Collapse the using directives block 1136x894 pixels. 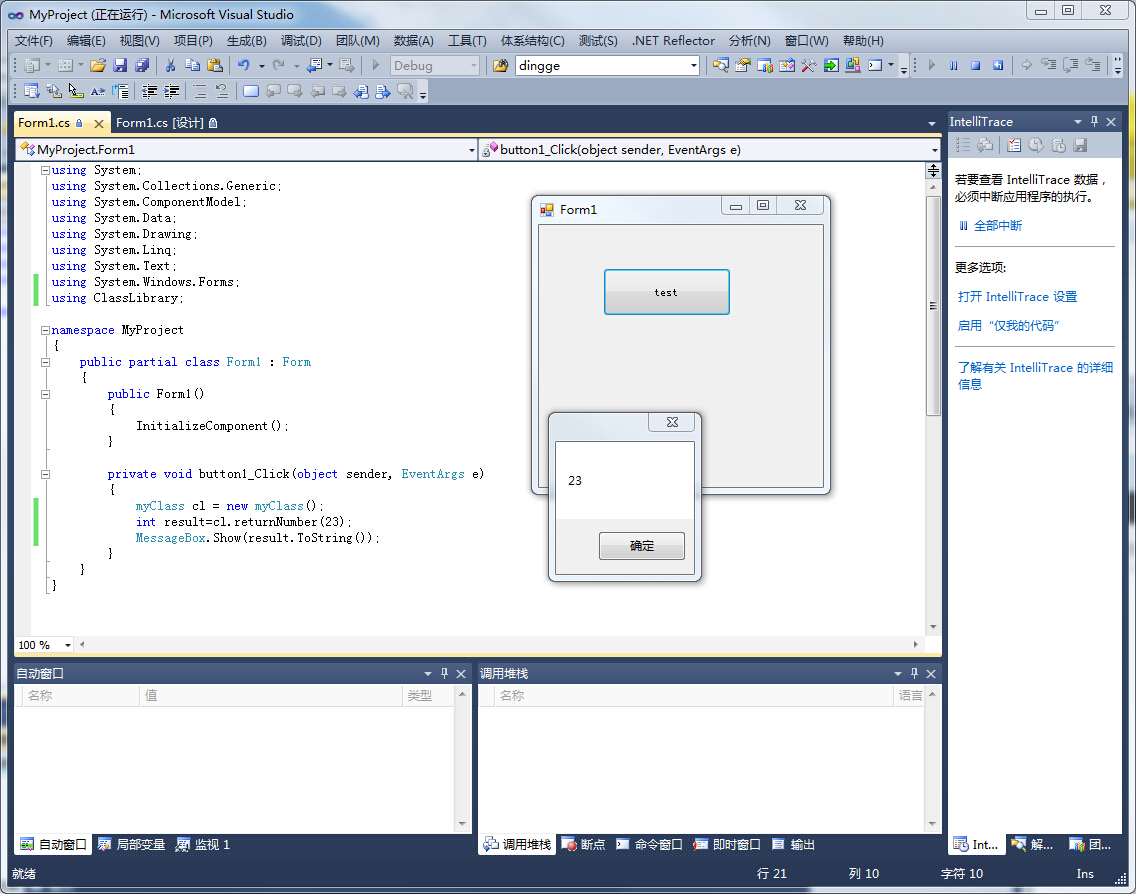pos(45,170)
